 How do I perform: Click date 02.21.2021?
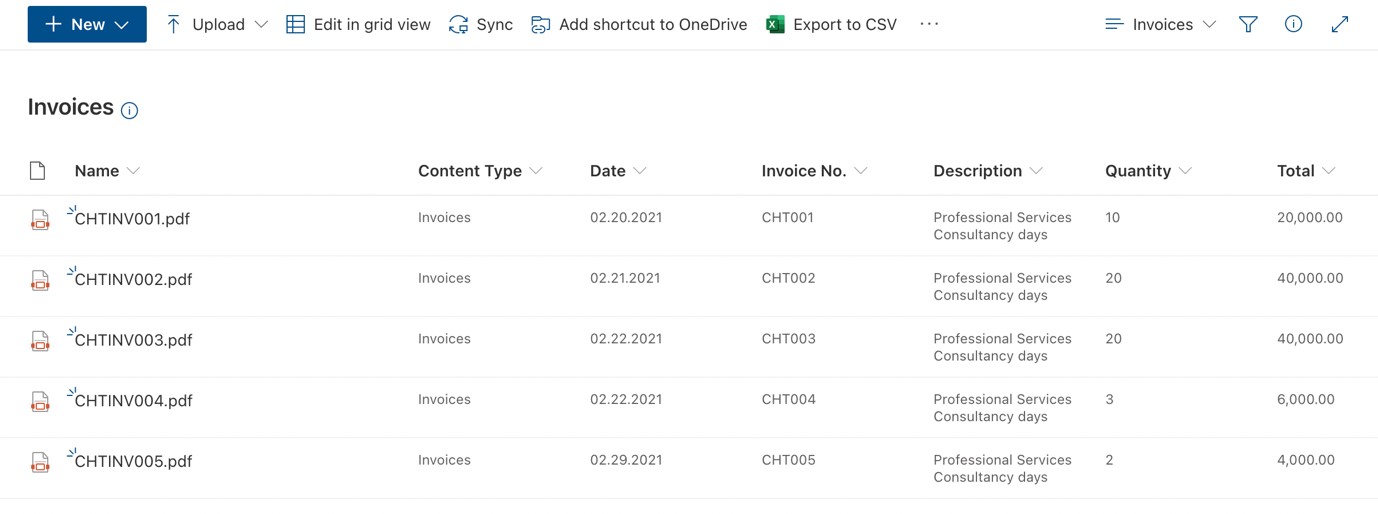[x=625, y=278]
